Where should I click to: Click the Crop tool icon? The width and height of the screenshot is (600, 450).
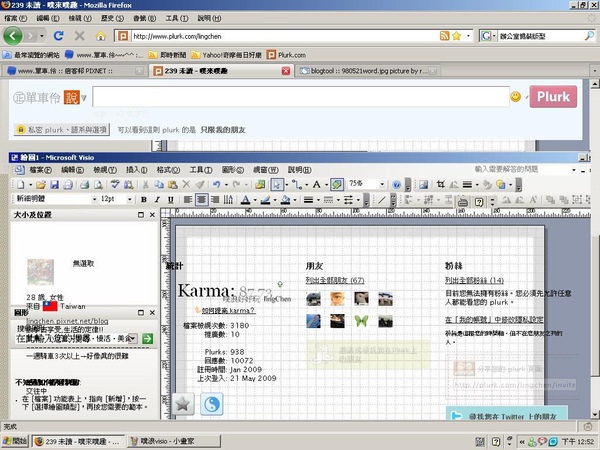[x=440, y=185]
